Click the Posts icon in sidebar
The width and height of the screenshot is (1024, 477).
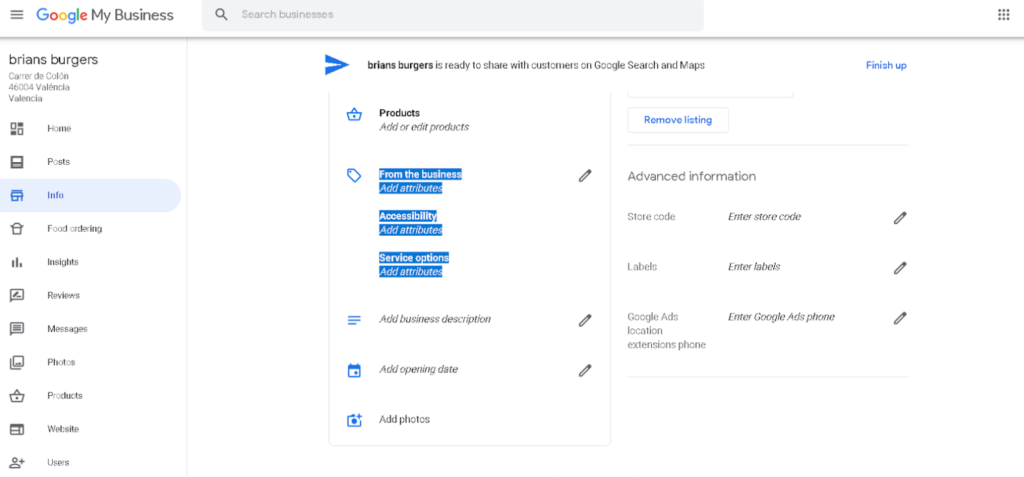(x=17, y=162)
